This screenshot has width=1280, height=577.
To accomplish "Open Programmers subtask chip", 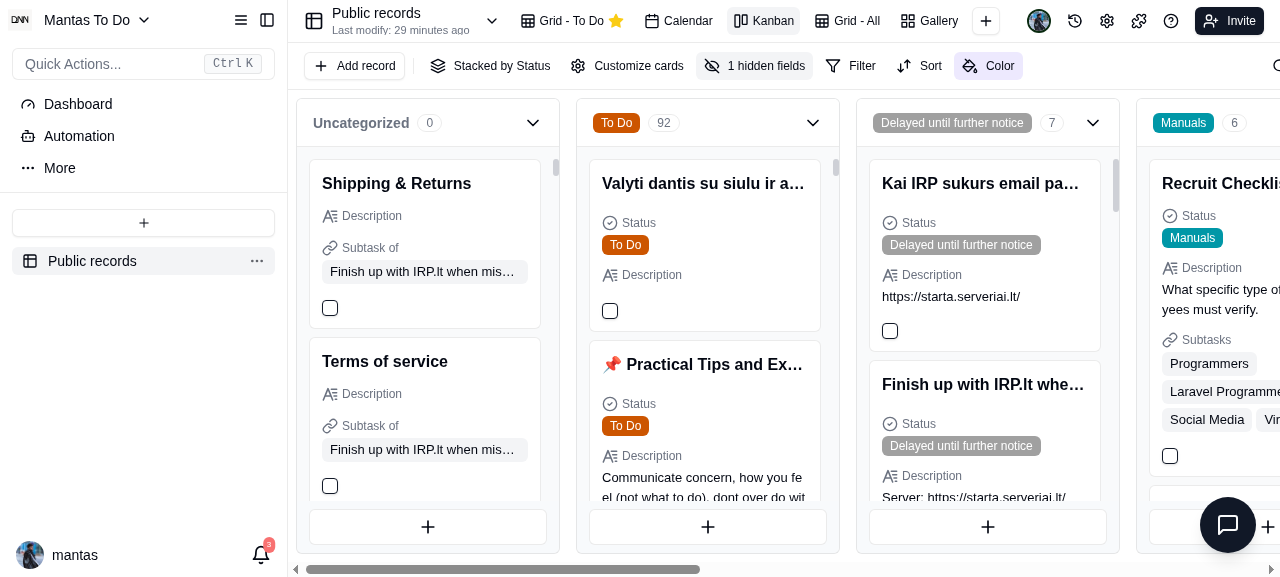I will [1209, 364].
